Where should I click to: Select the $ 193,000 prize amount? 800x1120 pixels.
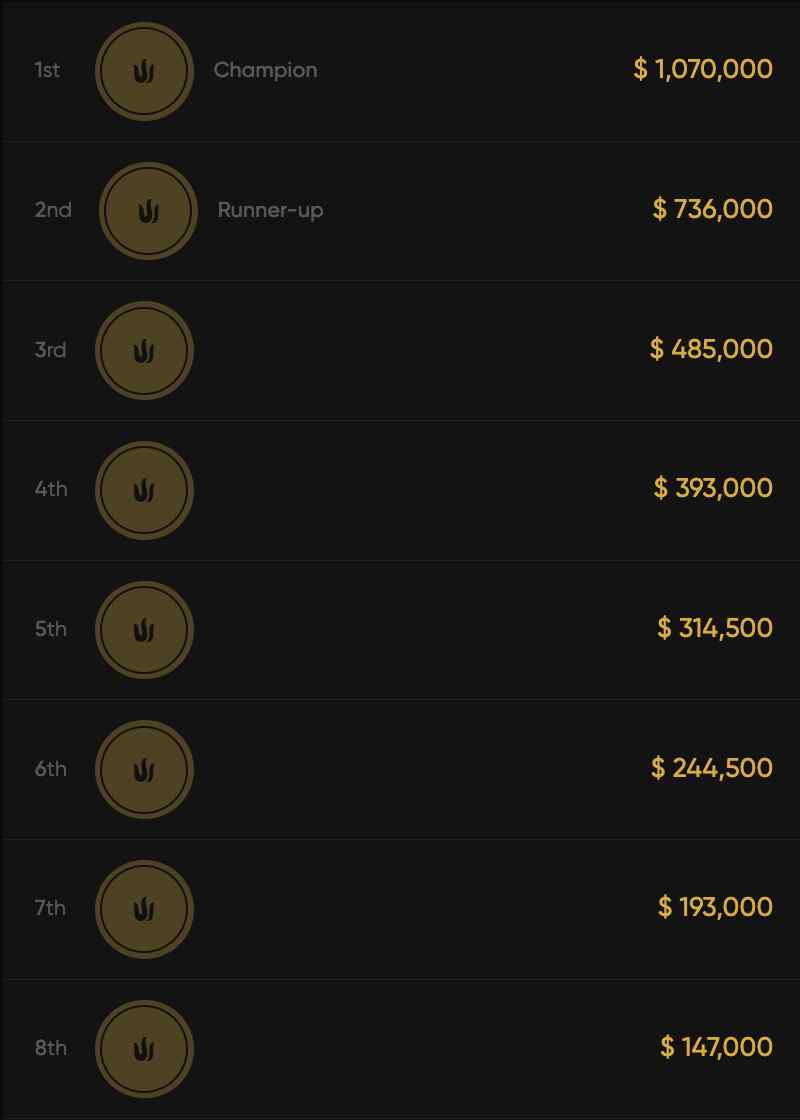point(715,907)
